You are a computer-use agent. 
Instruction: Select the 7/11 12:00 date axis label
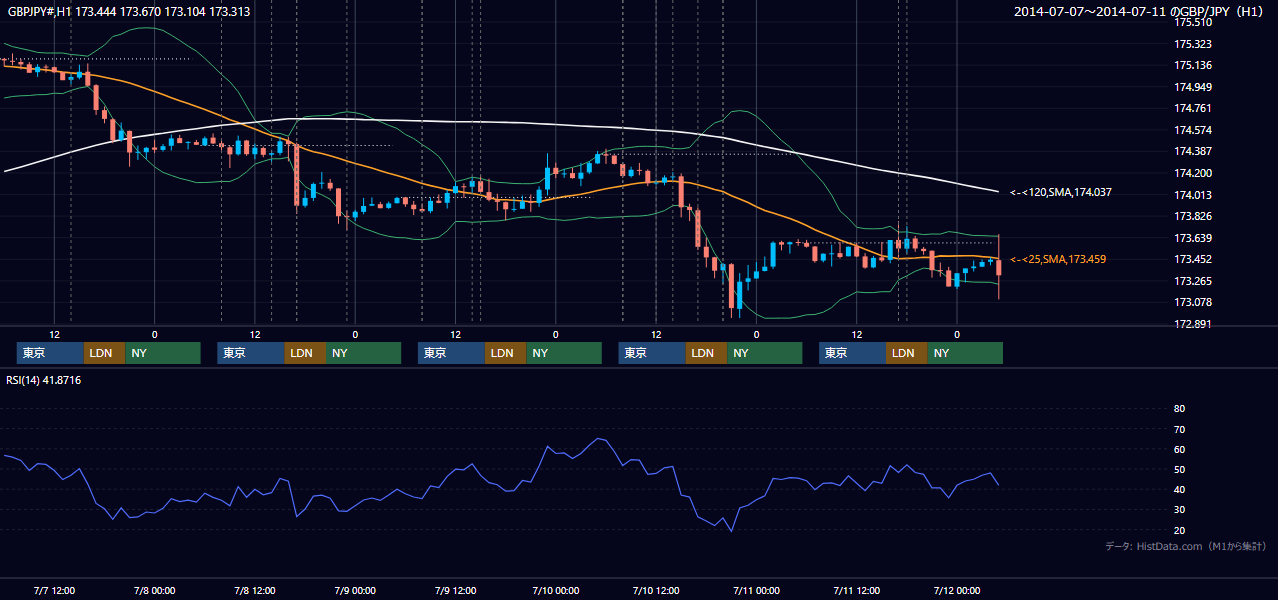click(x=856, y=590)
